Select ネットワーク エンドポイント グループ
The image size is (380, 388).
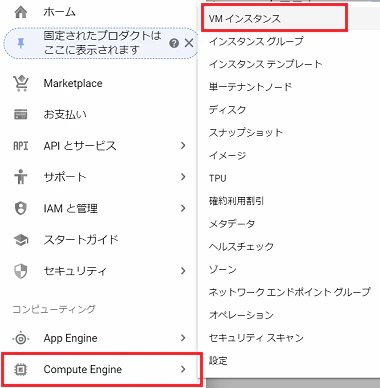click(289, 292)
